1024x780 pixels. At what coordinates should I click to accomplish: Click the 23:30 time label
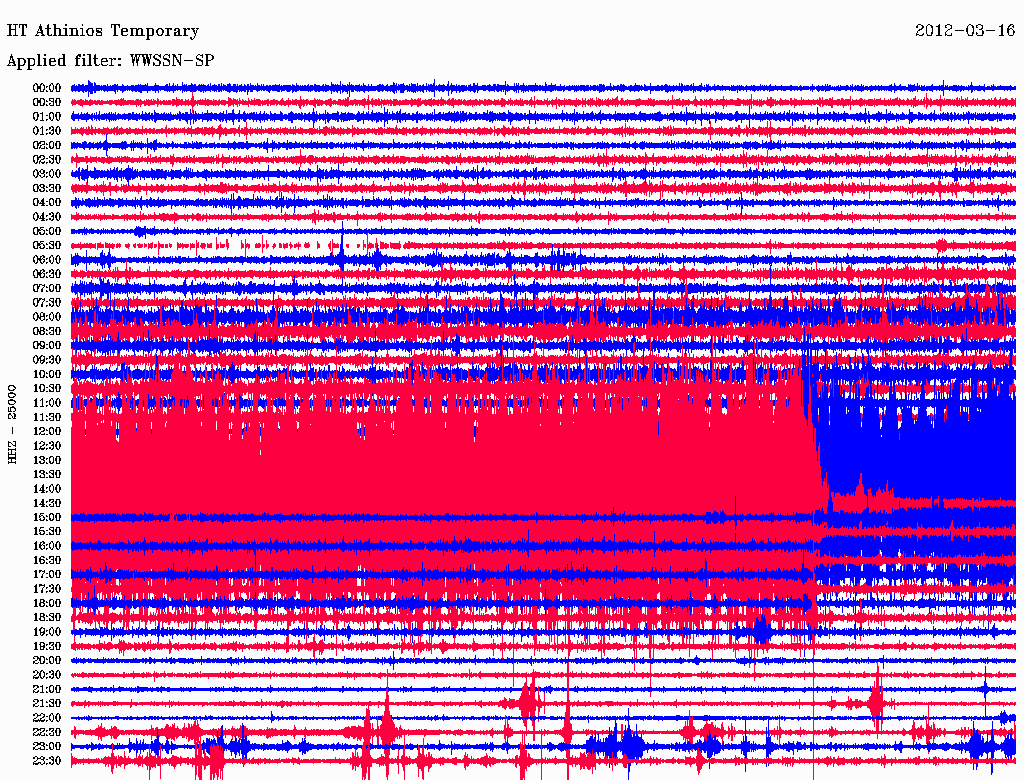pyautogui.click(x=47, y=760)
